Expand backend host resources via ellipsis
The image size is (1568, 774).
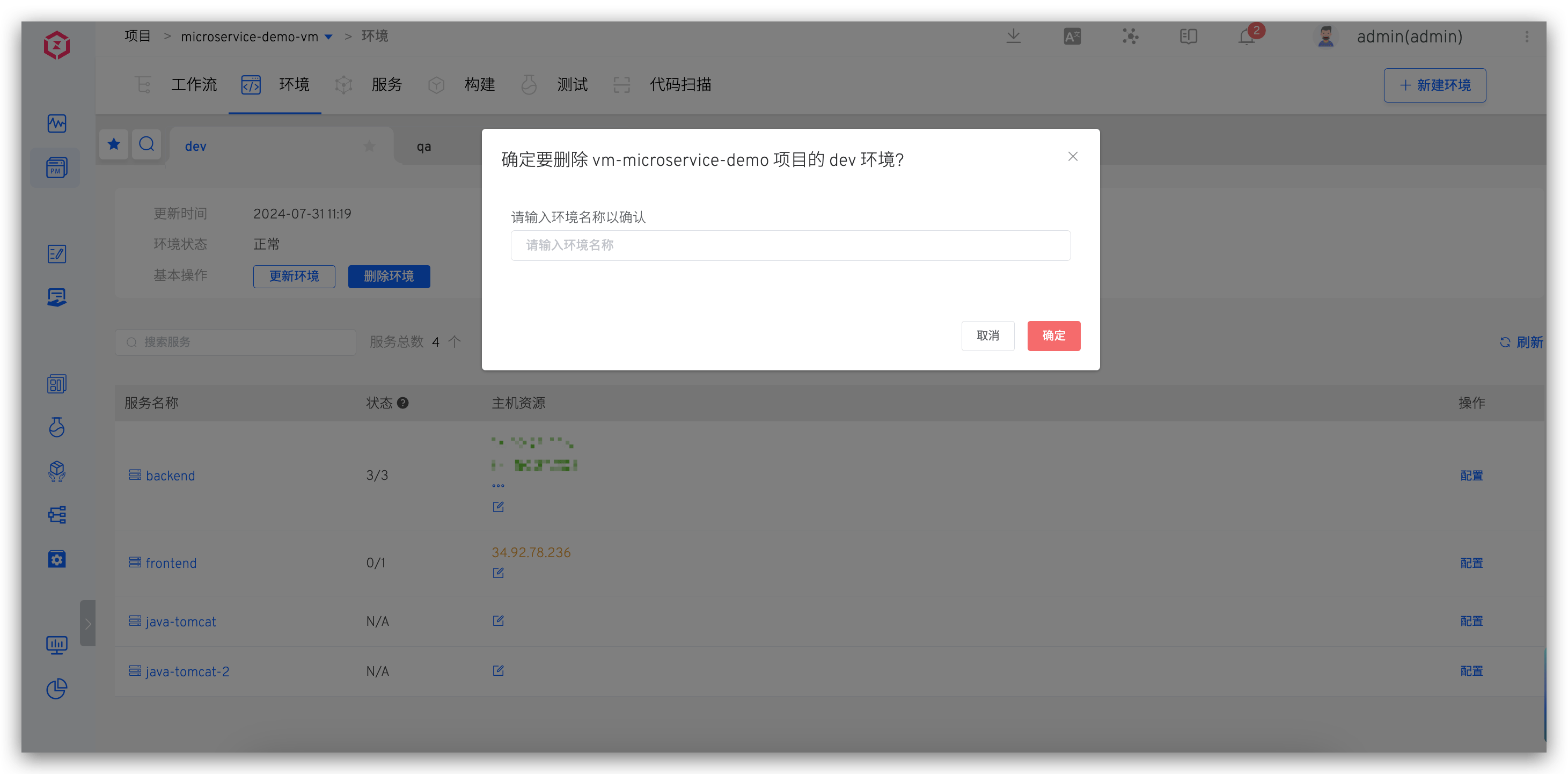tap(498, 485)
